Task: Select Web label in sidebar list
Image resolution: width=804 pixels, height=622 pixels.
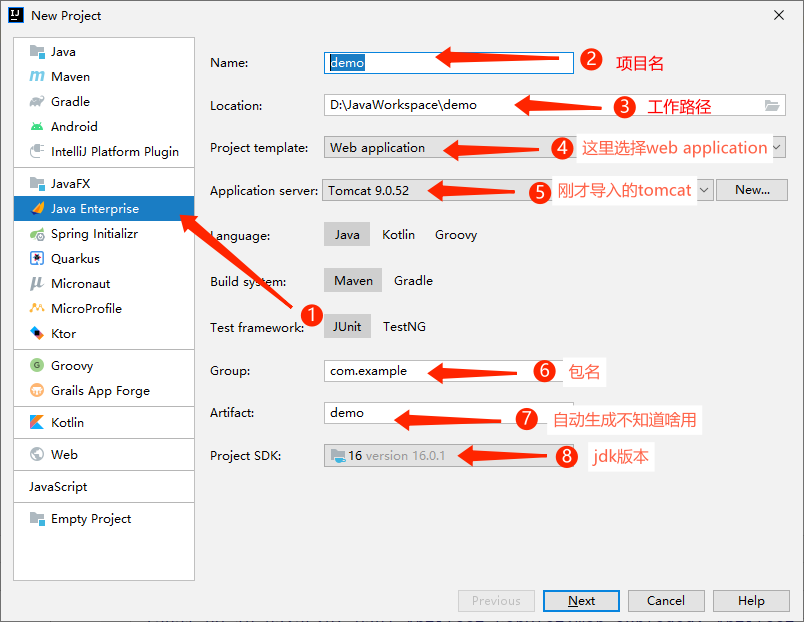Action: tap(64, 454)
